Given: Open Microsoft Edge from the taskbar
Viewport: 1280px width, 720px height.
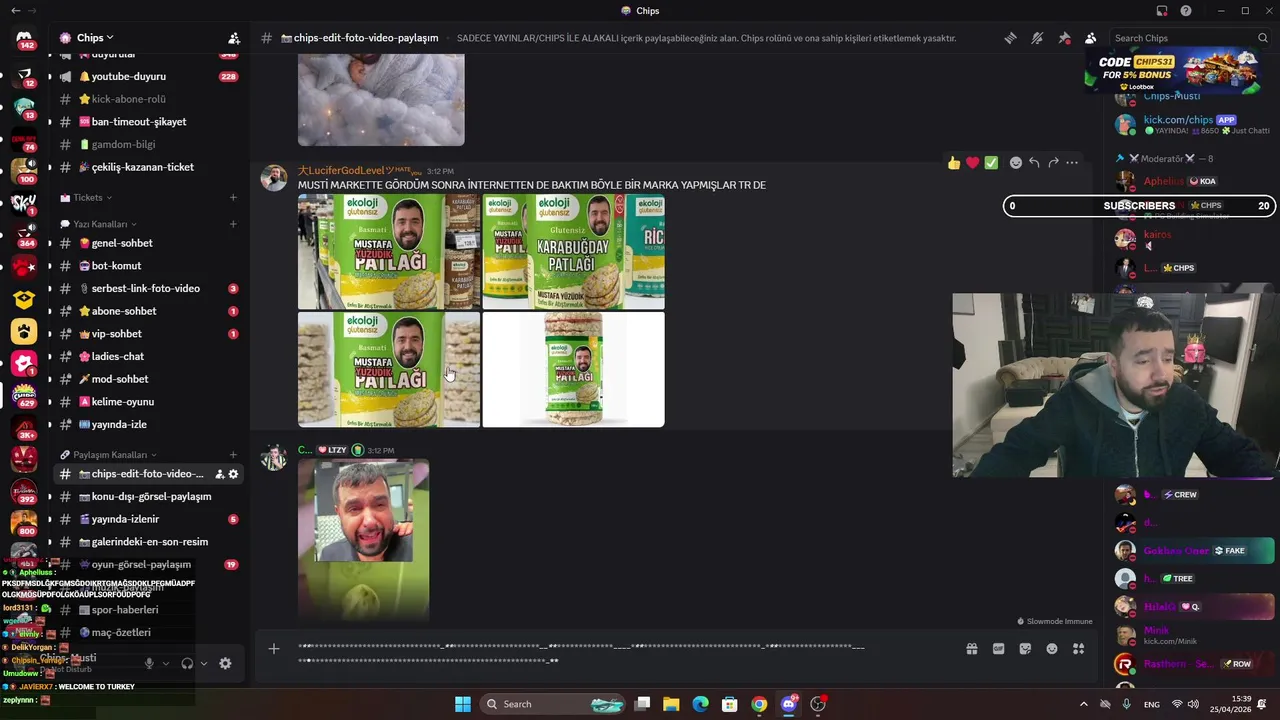Looking at the screenshot, I should pyautogui.click(x=700, y=704).
